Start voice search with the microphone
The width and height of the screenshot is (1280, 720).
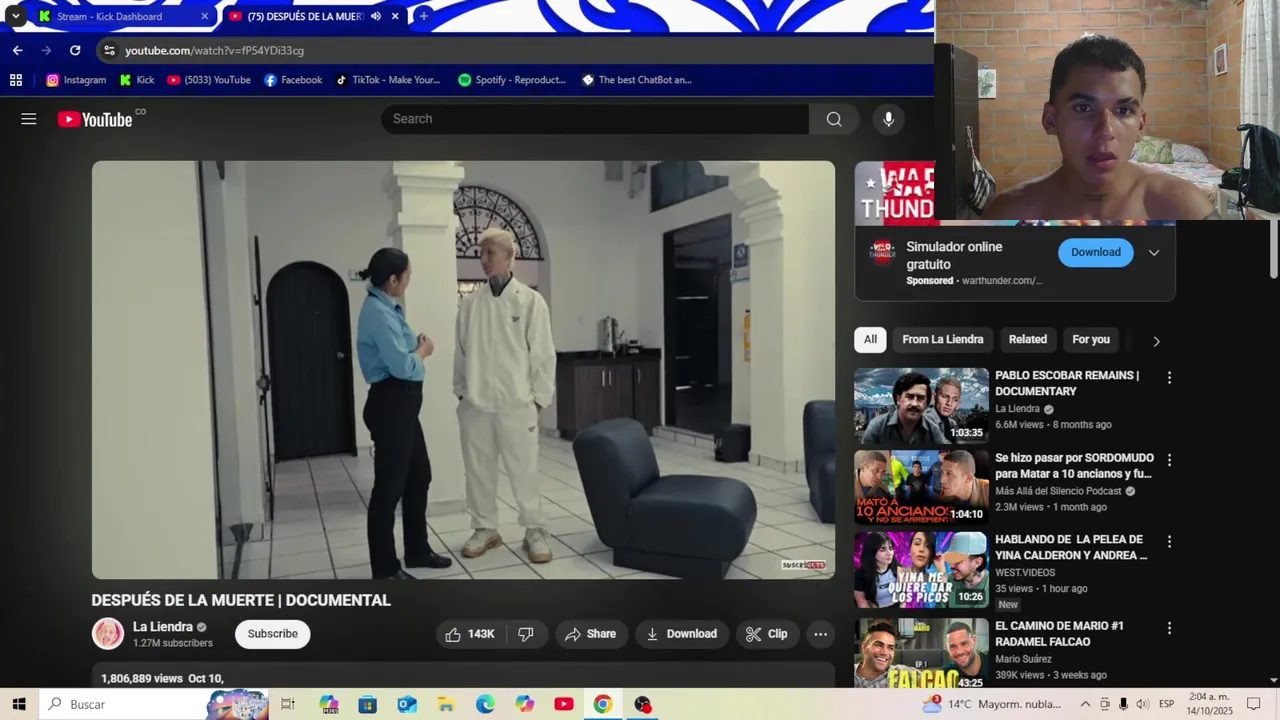tap(888, 119)
